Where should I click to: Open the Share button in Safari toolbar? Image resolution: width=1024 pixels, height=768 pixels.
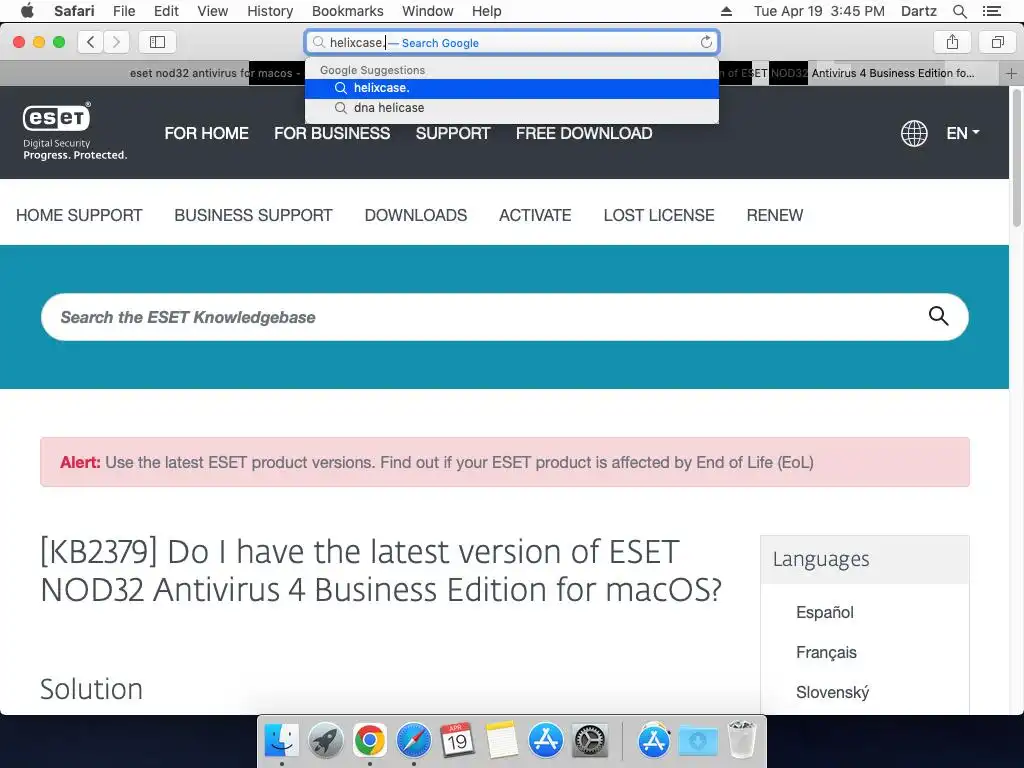pos(952,42)
